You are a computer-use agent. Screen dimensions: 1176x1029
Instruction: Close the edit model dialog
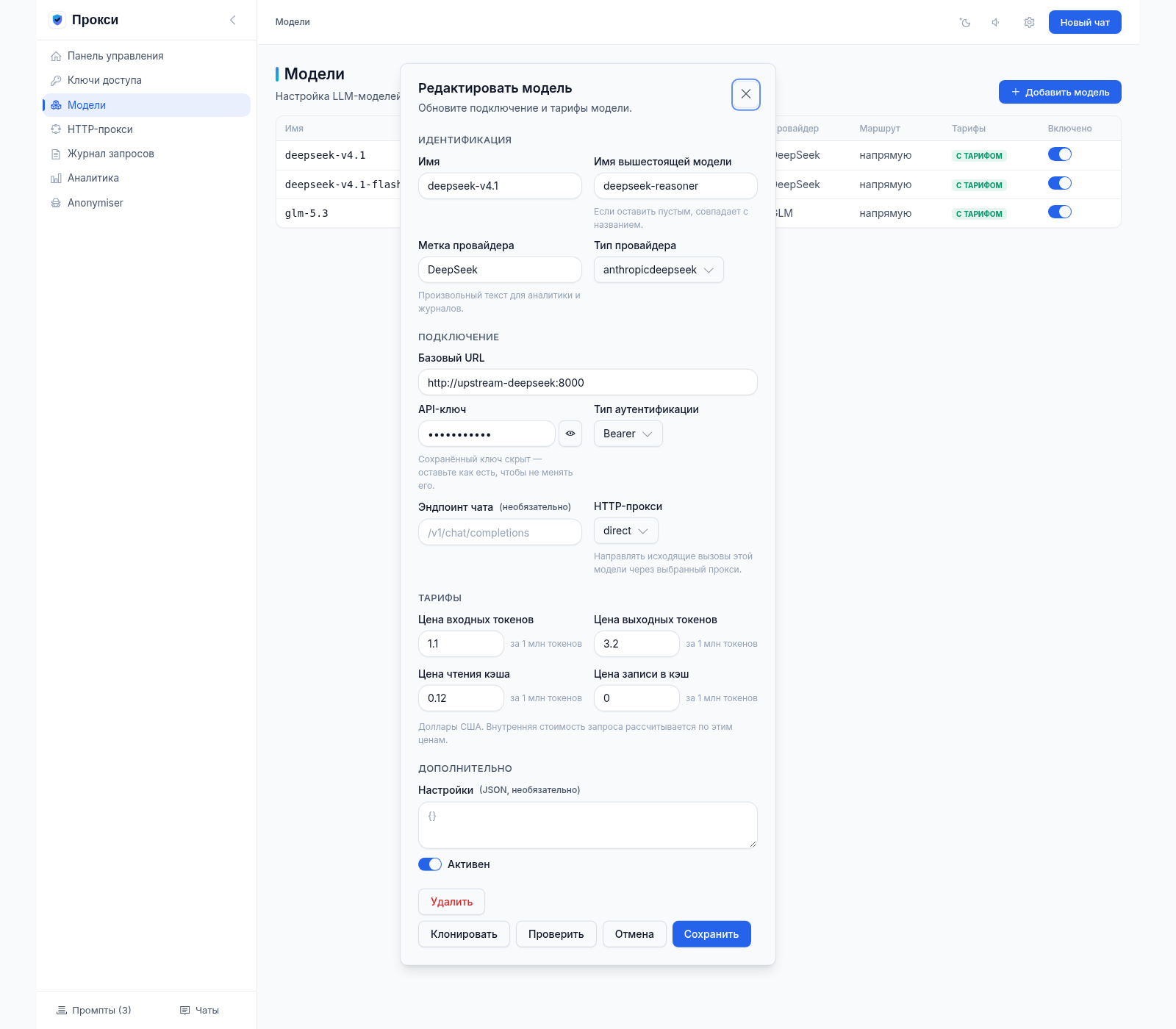pos(746,94)
